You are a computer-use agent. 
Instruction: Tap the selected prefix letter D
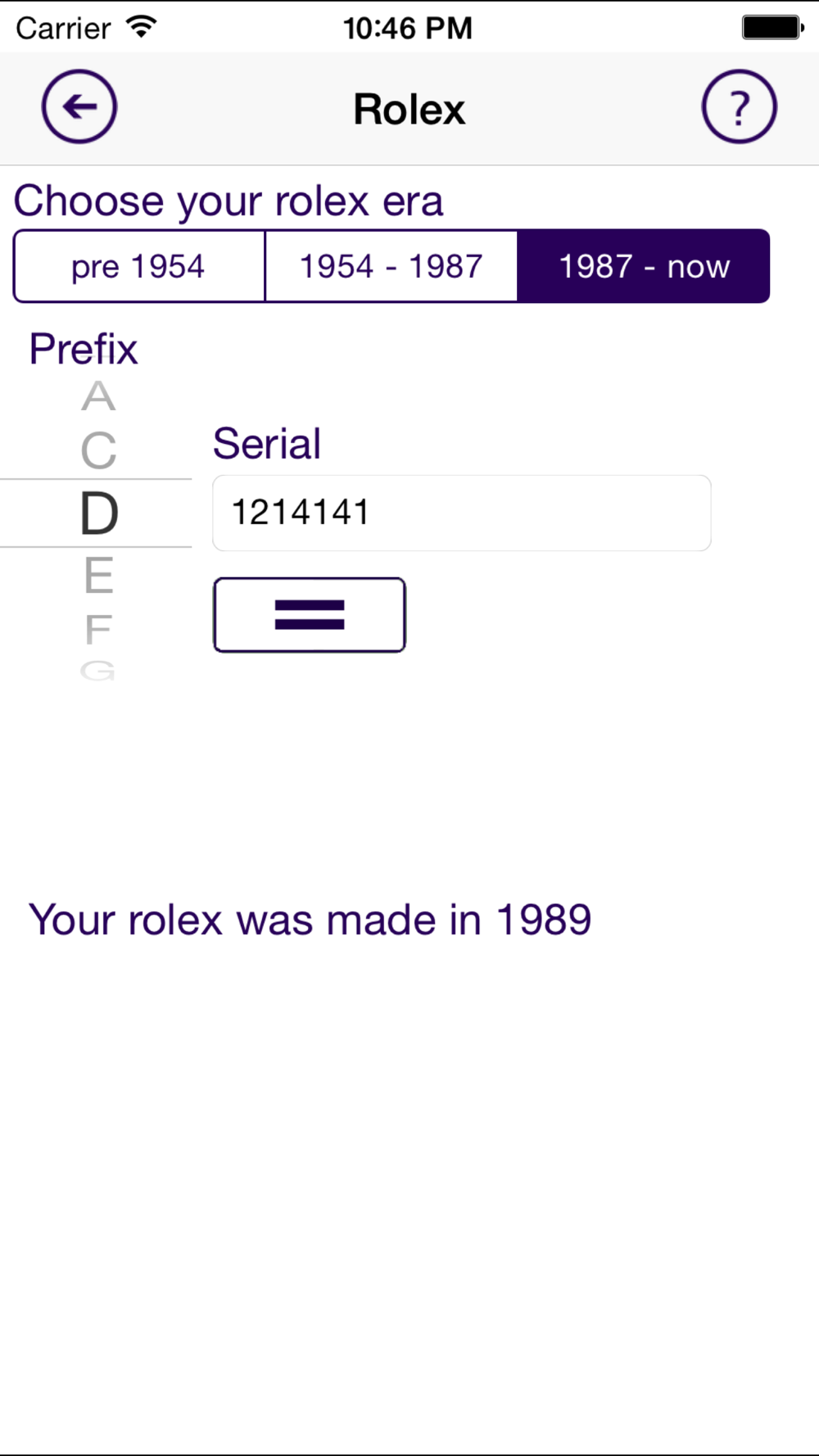[x=98, y=514]
